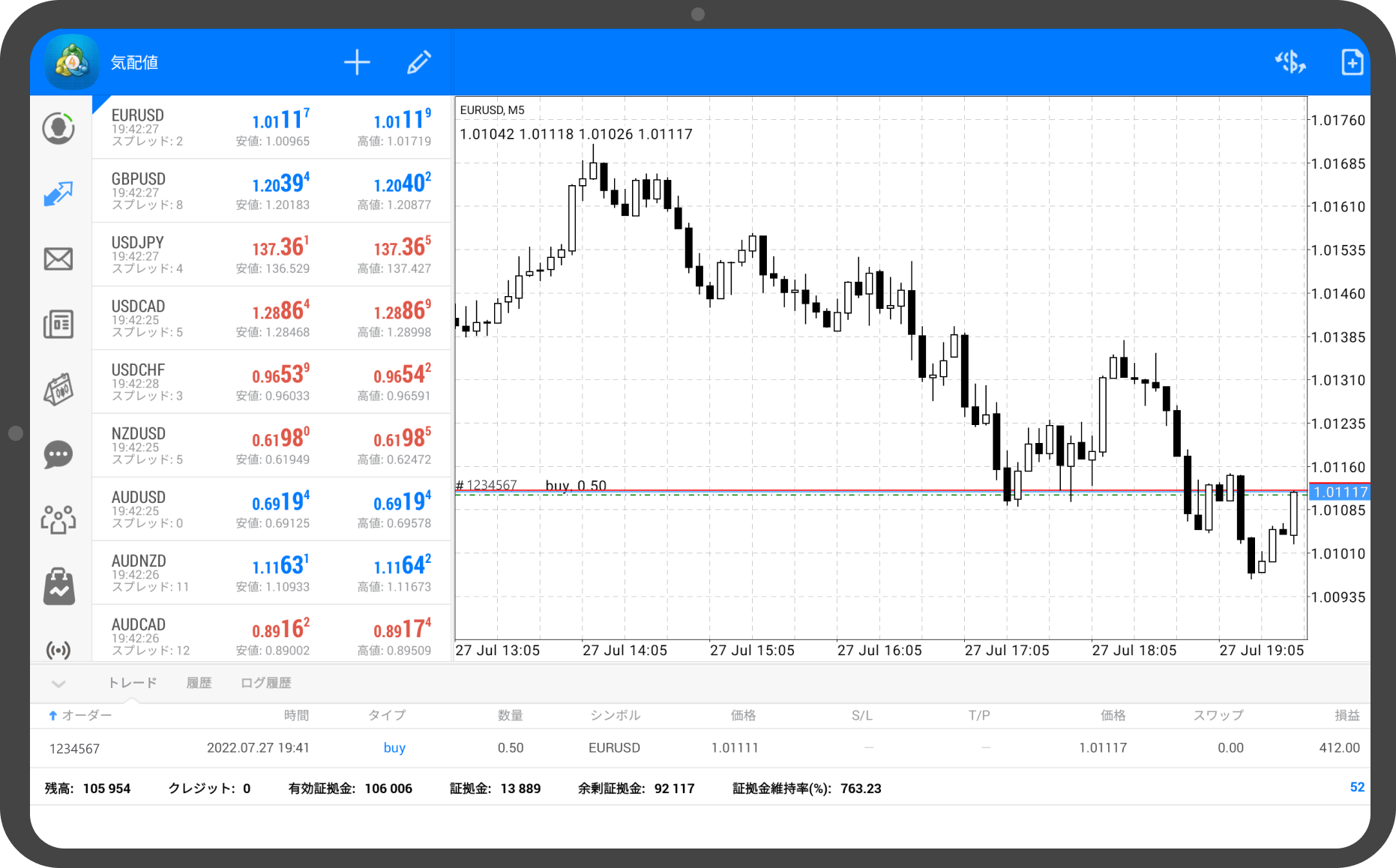The height and width of the screenshot is (868, 1396).
Task: Click the plus icon to add symbol
Action: (x=357, y=63)
